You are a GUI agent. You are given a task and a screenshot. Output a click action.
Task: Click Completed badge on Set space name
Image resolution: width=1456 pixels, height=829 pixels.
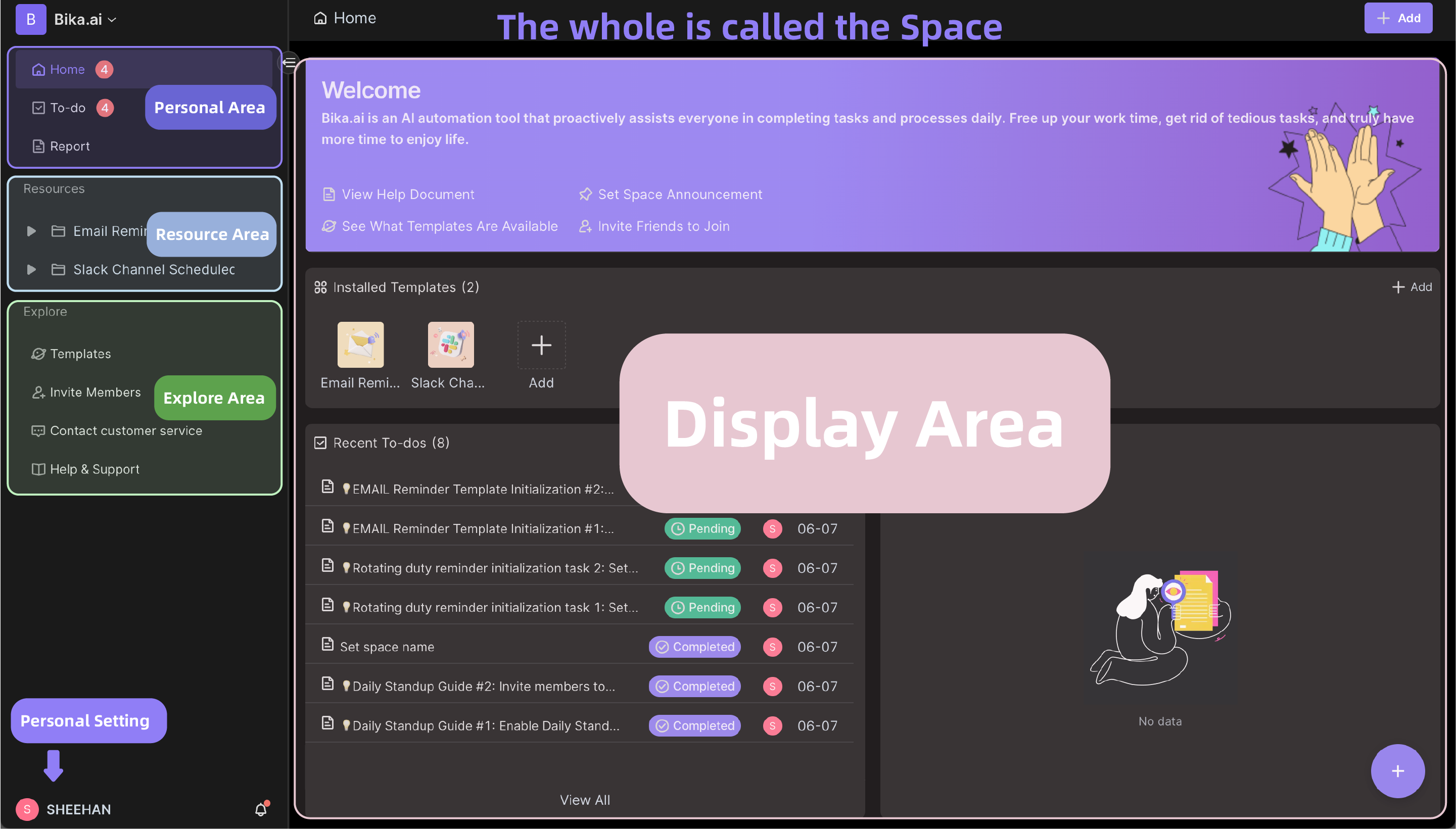695,647
